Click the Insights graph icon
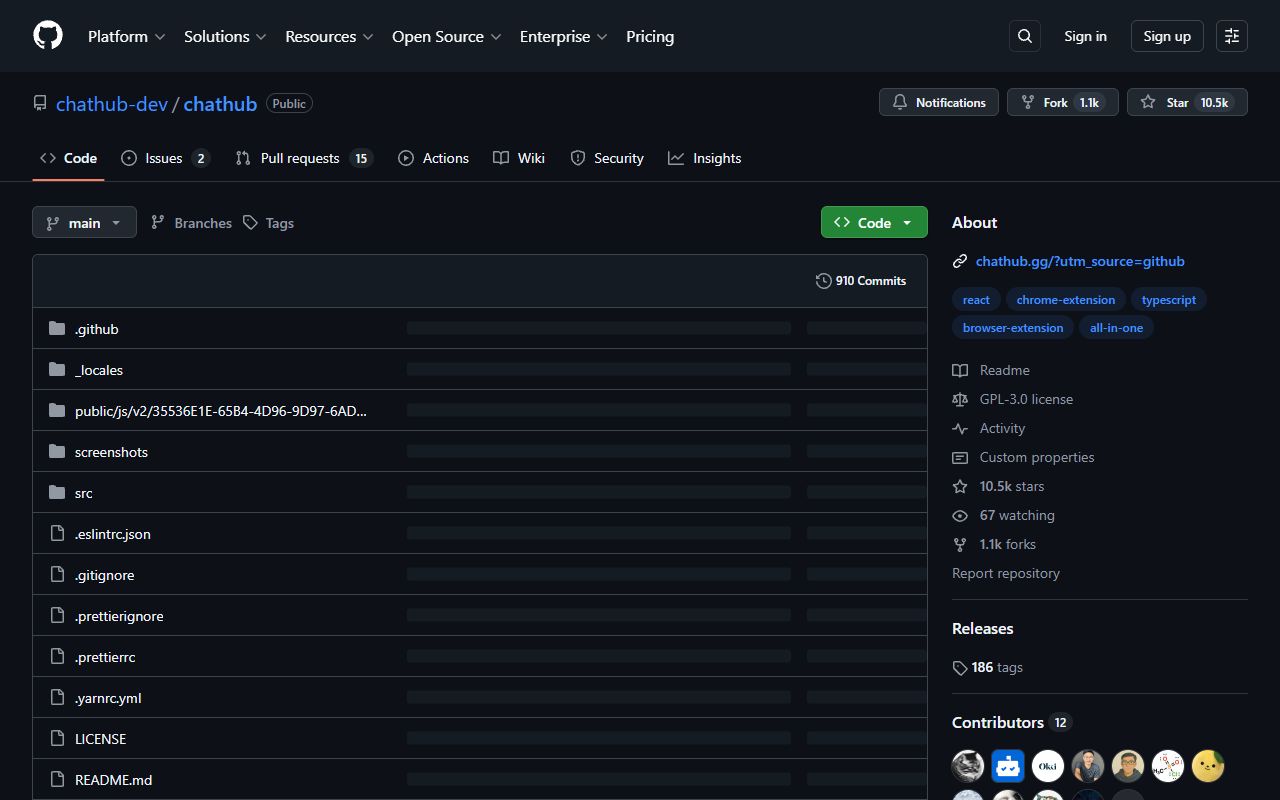Image resolution: width=1280 pixels, height=800 pixels. coord(676,158)
